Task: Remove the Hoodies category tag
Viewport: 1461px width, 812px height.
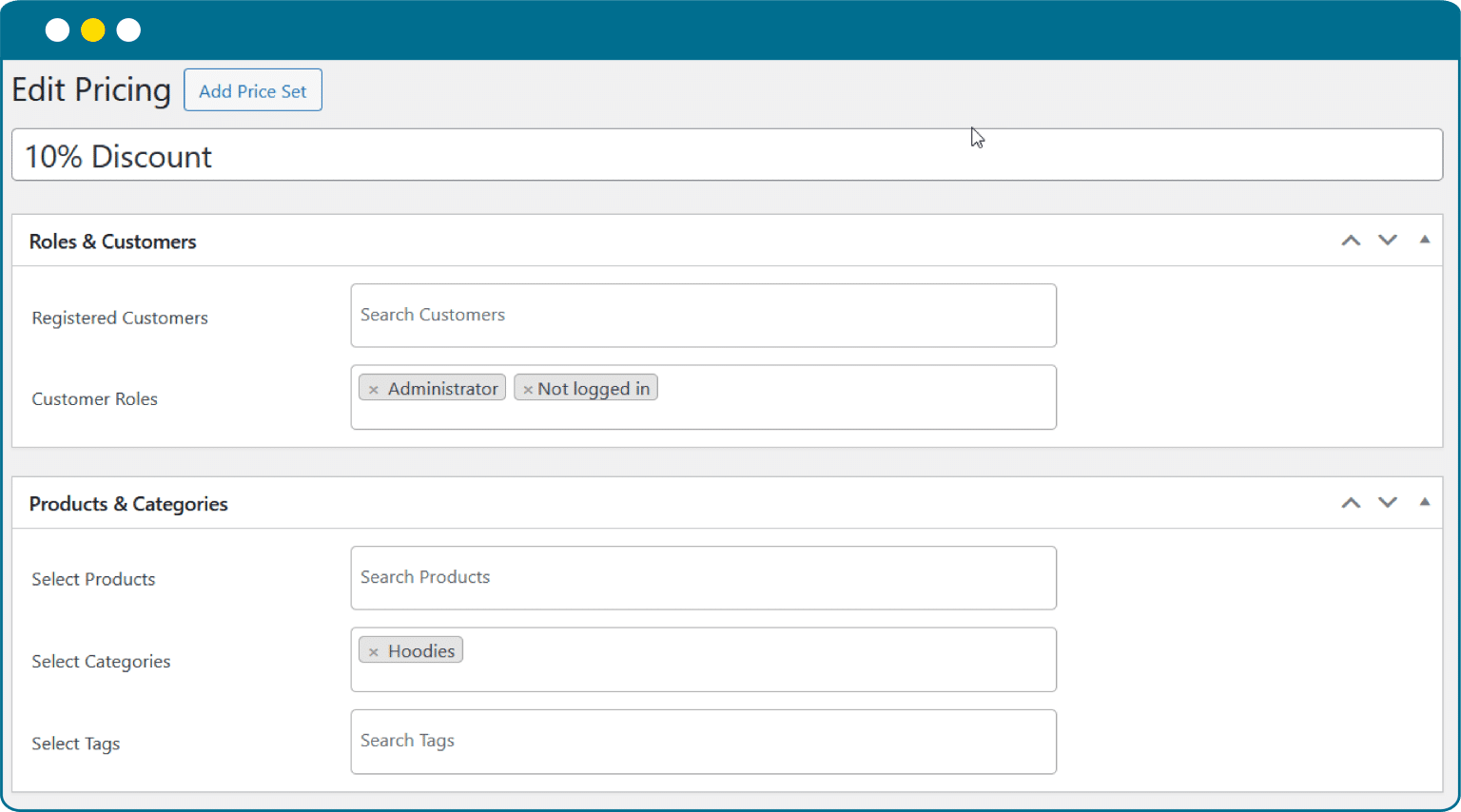Action: (x=374, y=652)
